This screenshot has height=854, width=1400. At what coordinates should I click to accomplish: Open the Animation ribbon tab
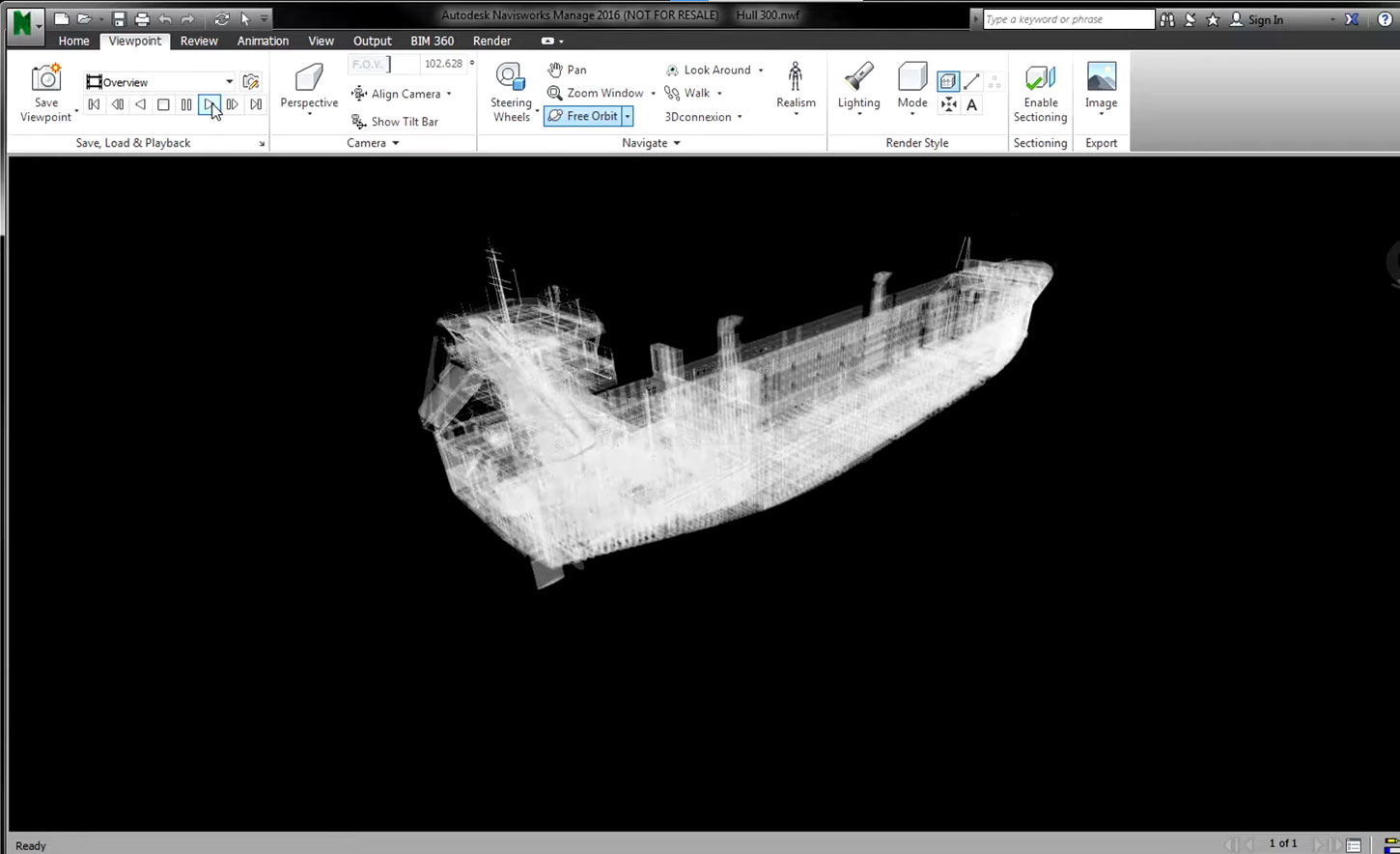tap(263, 41)
